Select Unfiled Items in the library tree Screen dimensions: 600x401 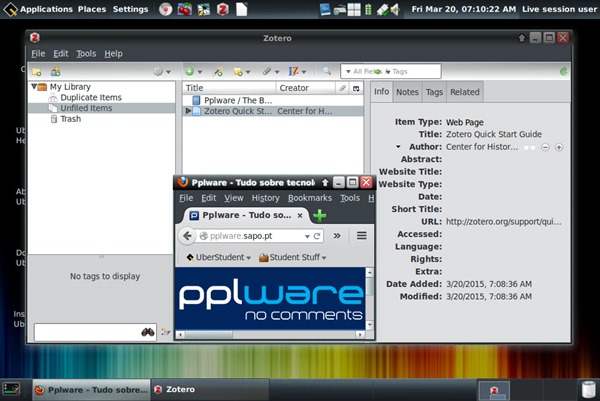point(86,108)
